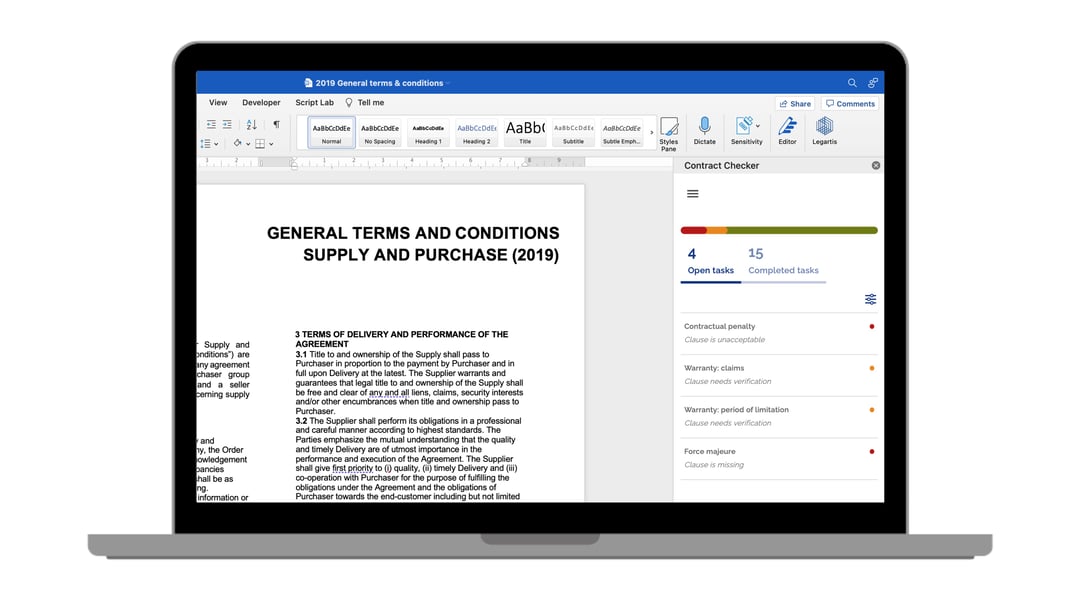Open the Legartis add-in
The width and height of the screenshot is (1080, 607).
(x=824, y=130)
